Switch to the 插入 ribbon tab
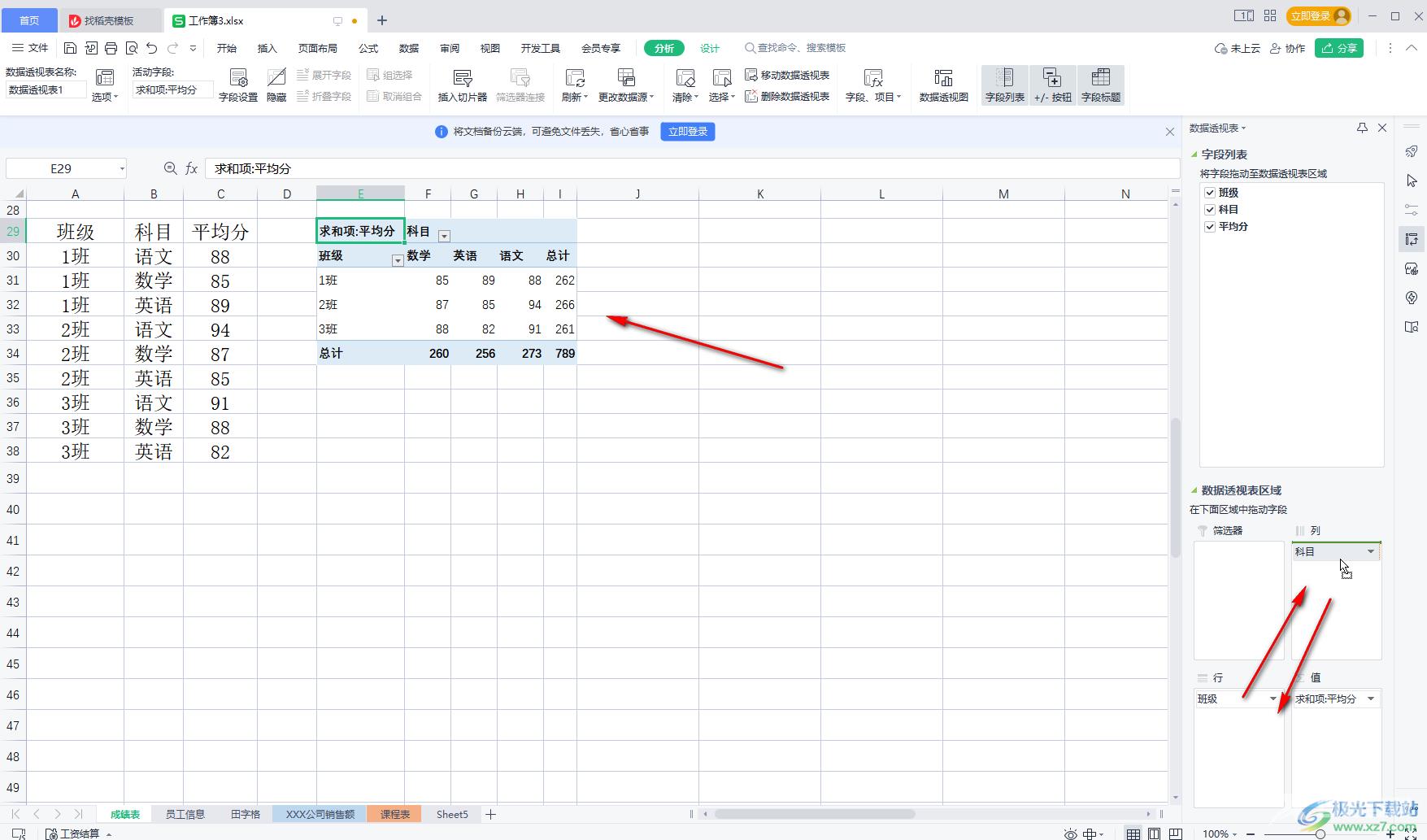This screenshot has width=1427, height=840. coord(268,49)
